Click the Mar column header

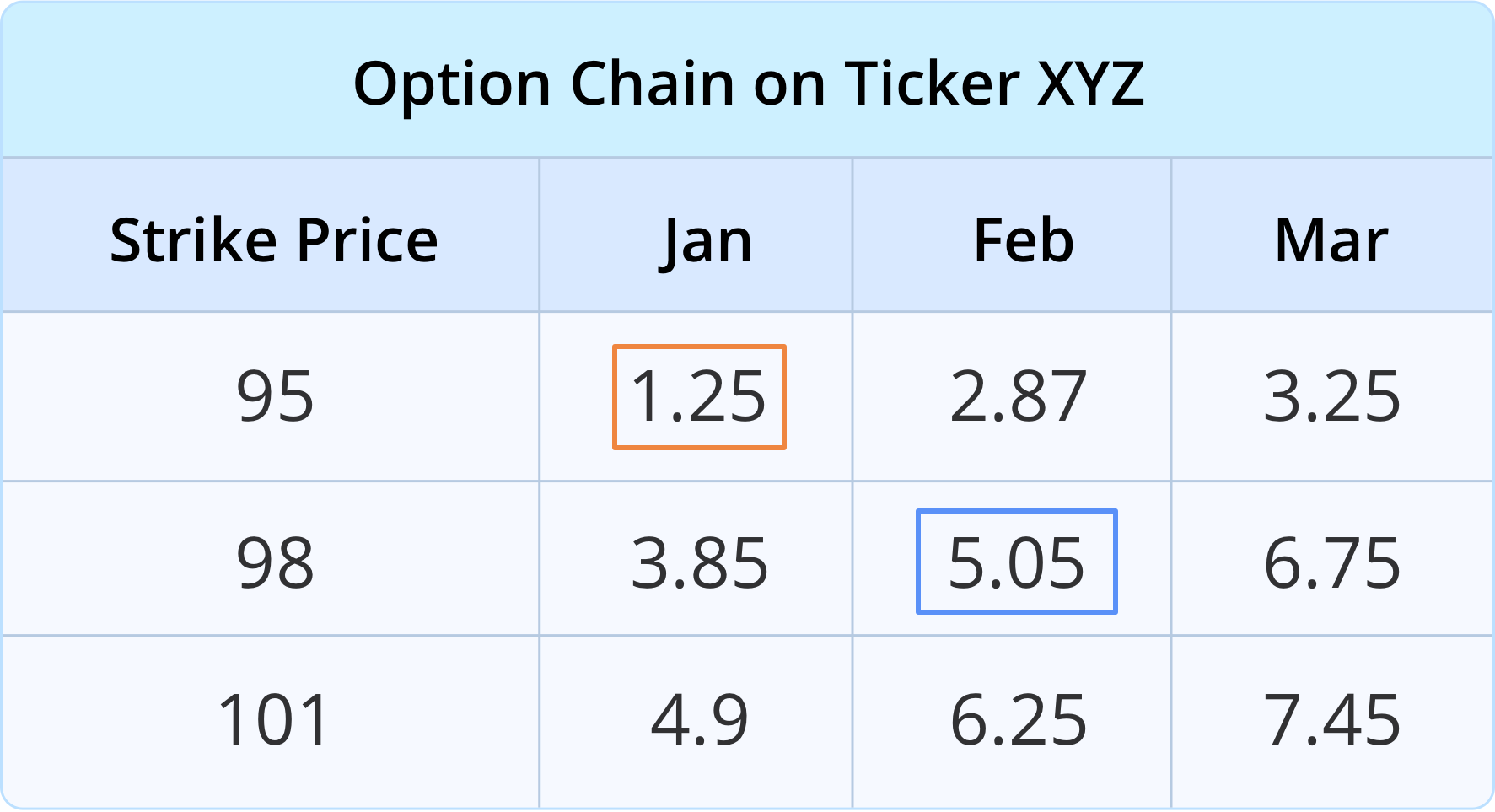(1331, 241)
